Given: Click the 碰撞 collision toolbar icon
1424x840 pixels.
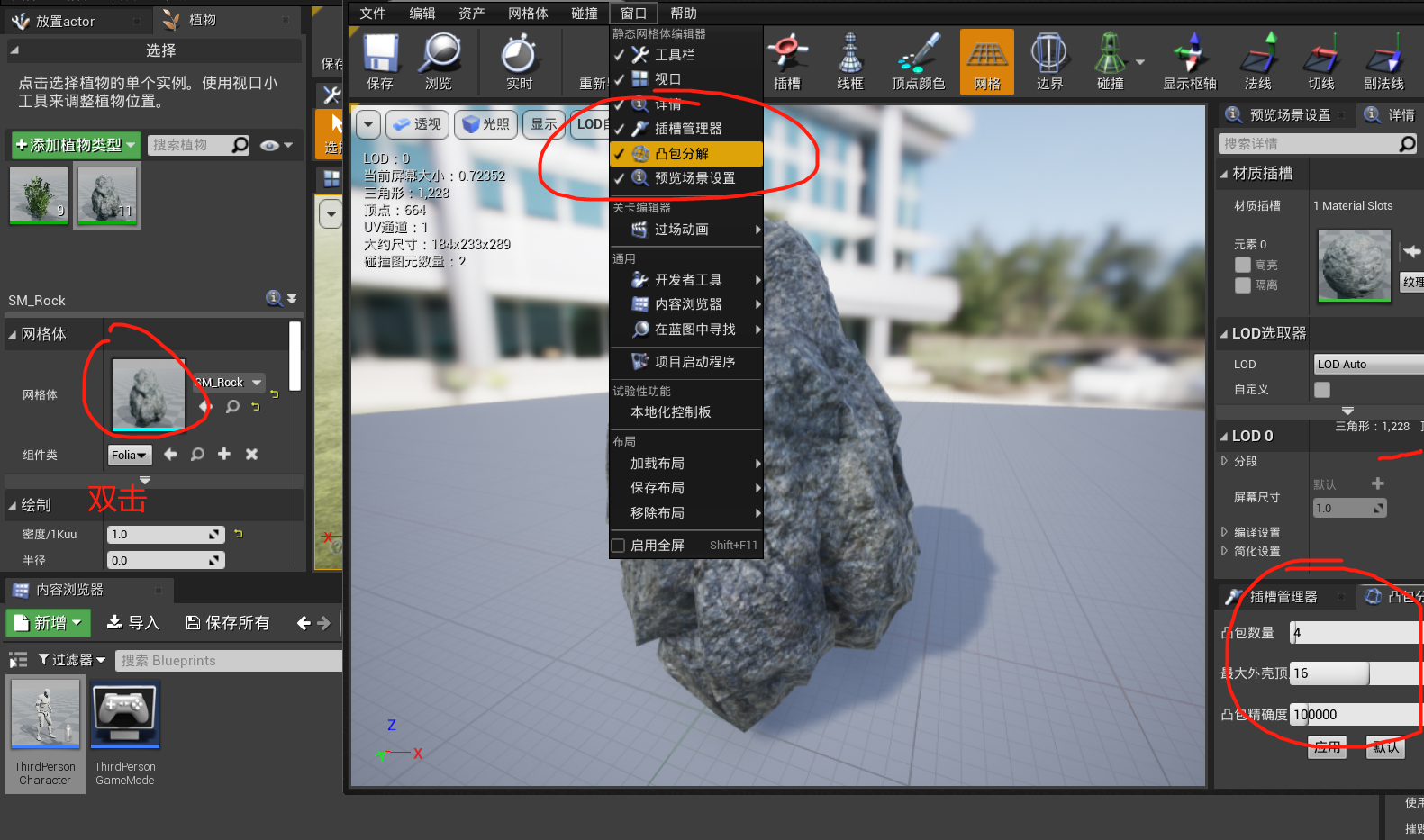Looking at the screenshot, I should [x=1111, y=61].
